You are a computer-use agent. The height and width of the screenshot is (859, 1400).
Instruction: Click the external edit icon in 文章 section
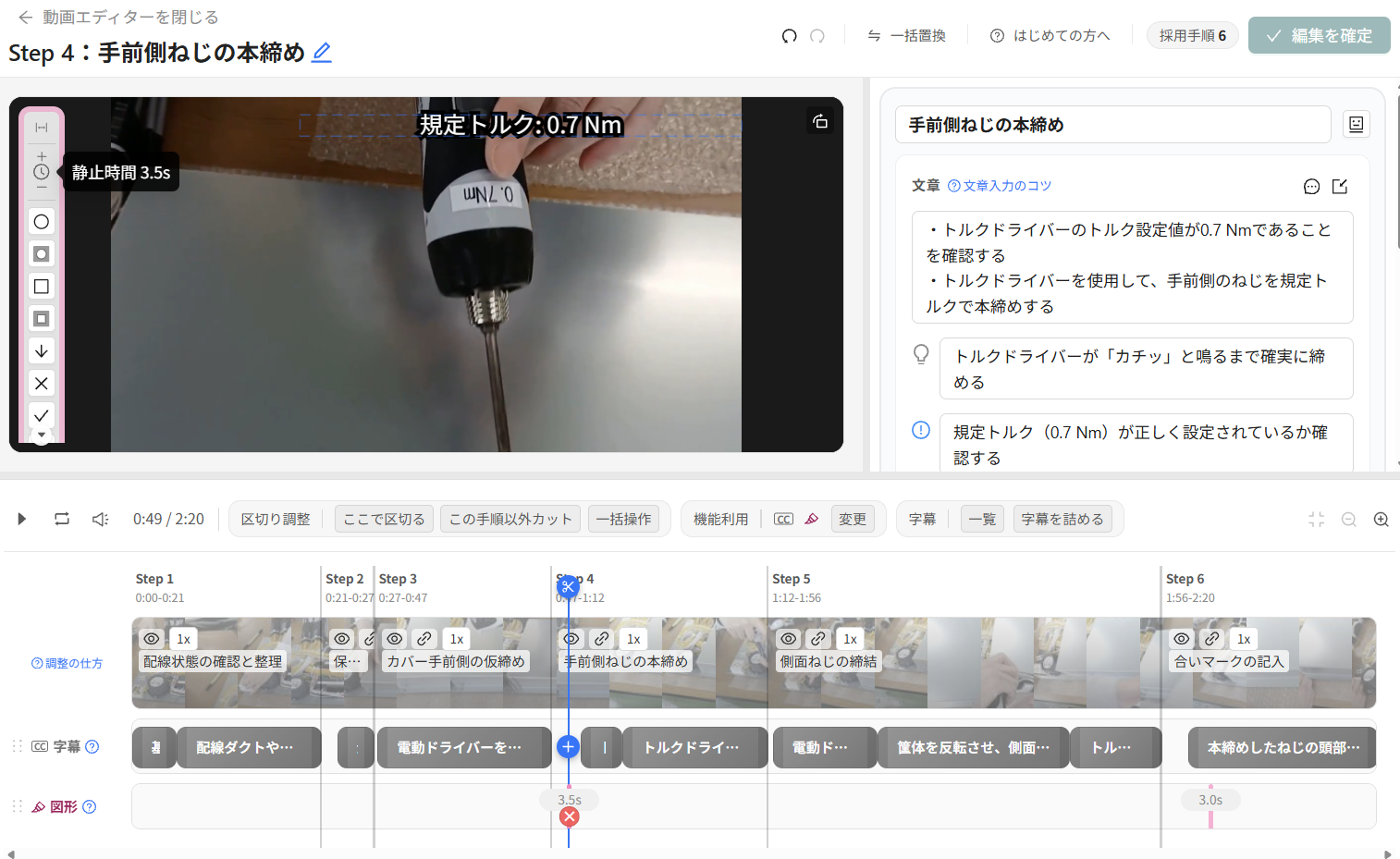[x=1340, y=187]
